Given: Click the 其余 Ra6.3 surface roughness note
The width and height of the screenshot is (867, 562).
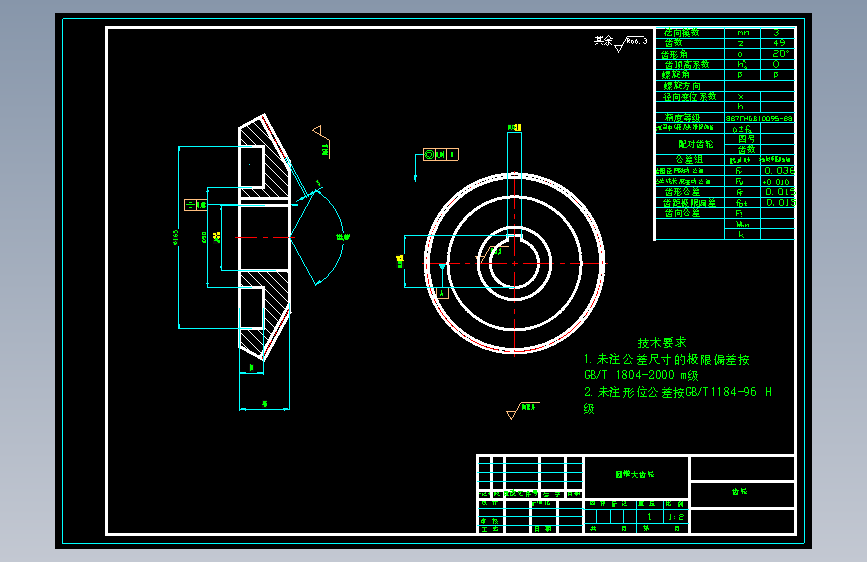Looking at the screenshot, I should pos(620,43).
